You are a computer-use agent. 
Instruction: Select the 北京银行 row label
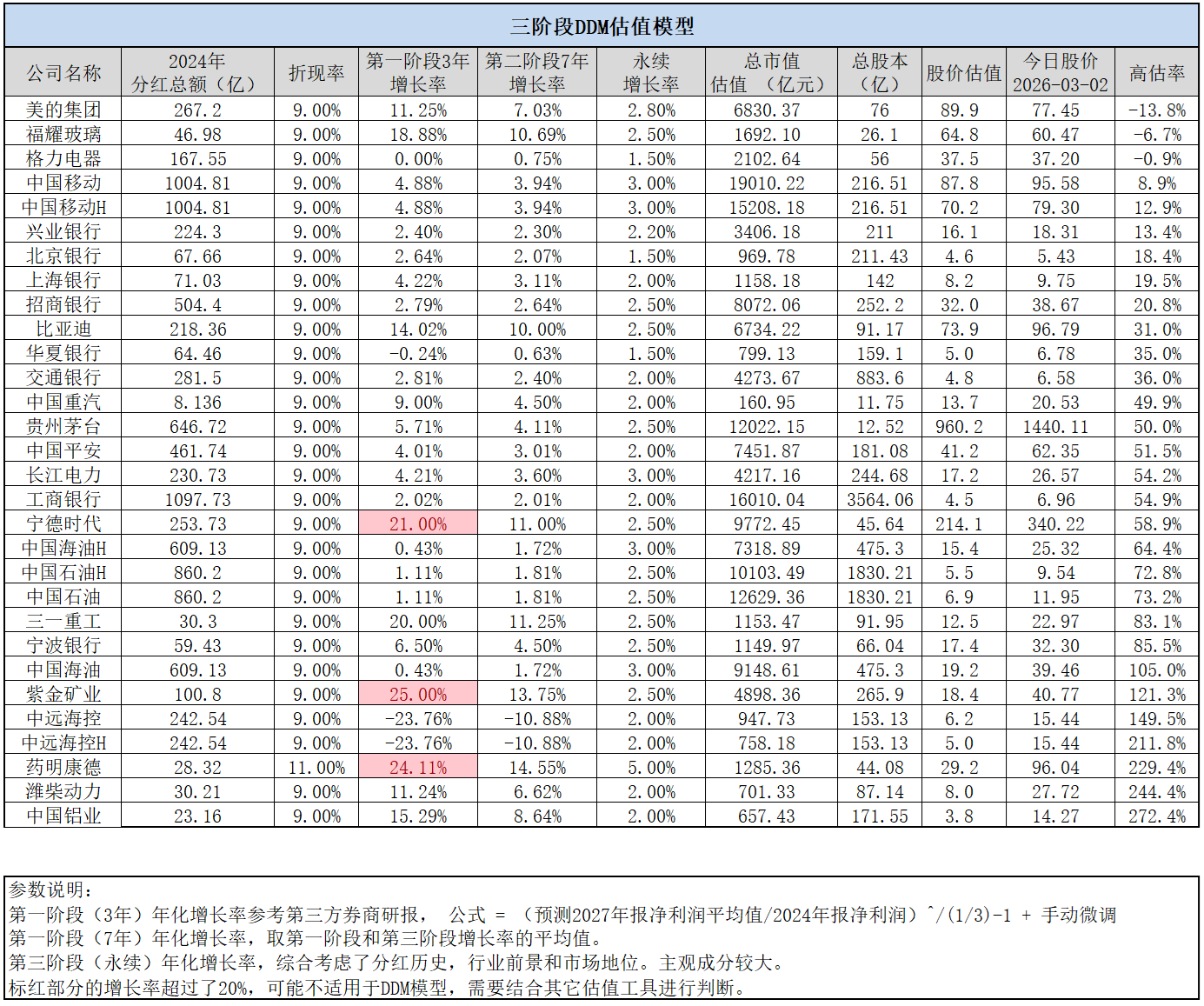63,256
